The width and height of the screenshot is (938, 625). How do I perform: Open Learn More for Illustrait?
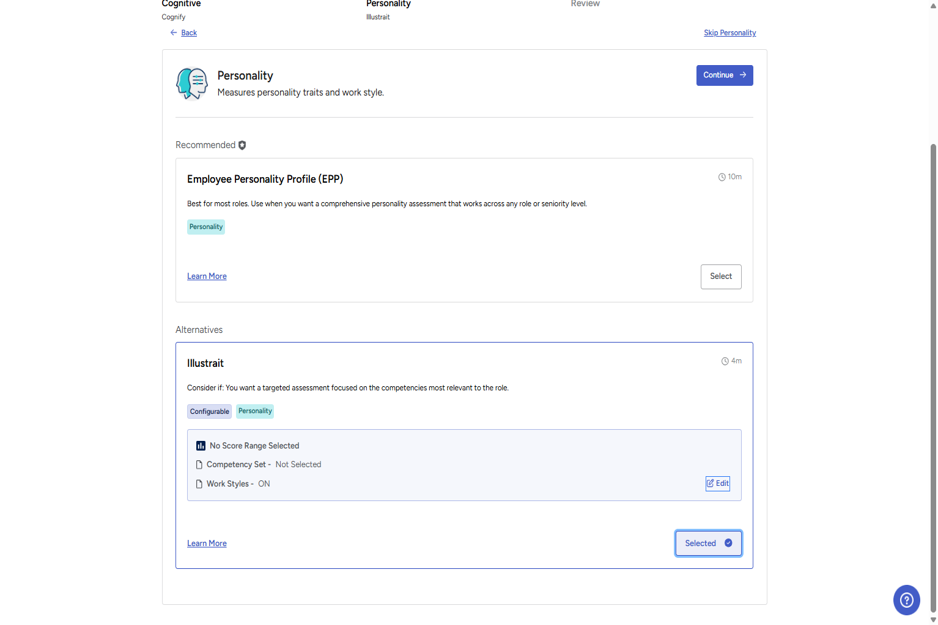pos(206,544)
